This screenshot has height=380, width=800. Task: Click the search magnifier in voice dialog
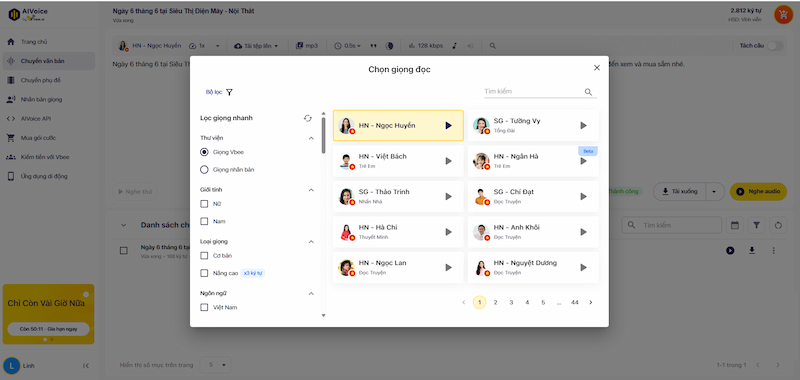click(588, 92)
